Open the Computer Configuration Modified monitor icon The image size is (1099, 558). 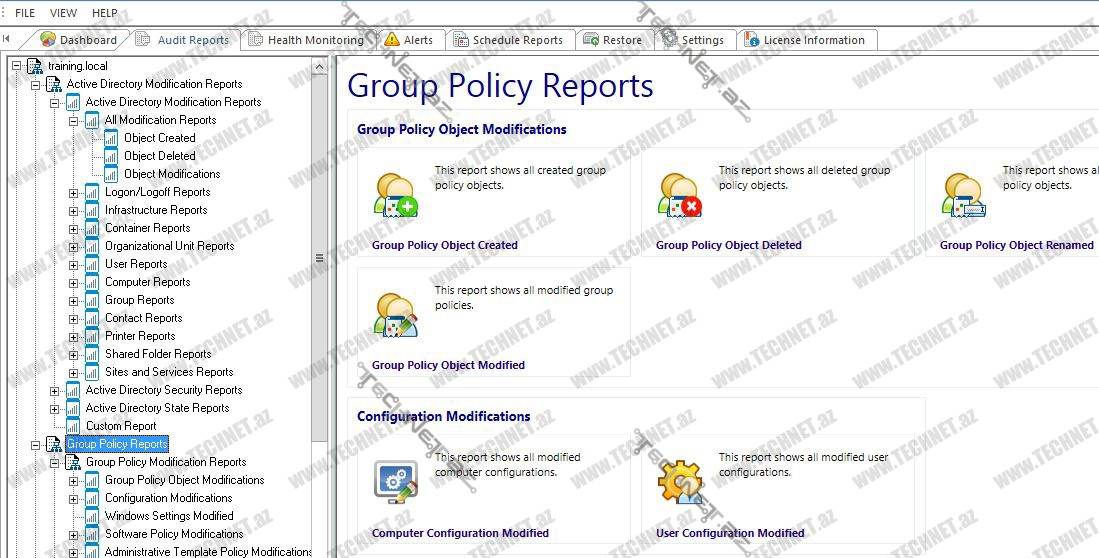(395, 482)
